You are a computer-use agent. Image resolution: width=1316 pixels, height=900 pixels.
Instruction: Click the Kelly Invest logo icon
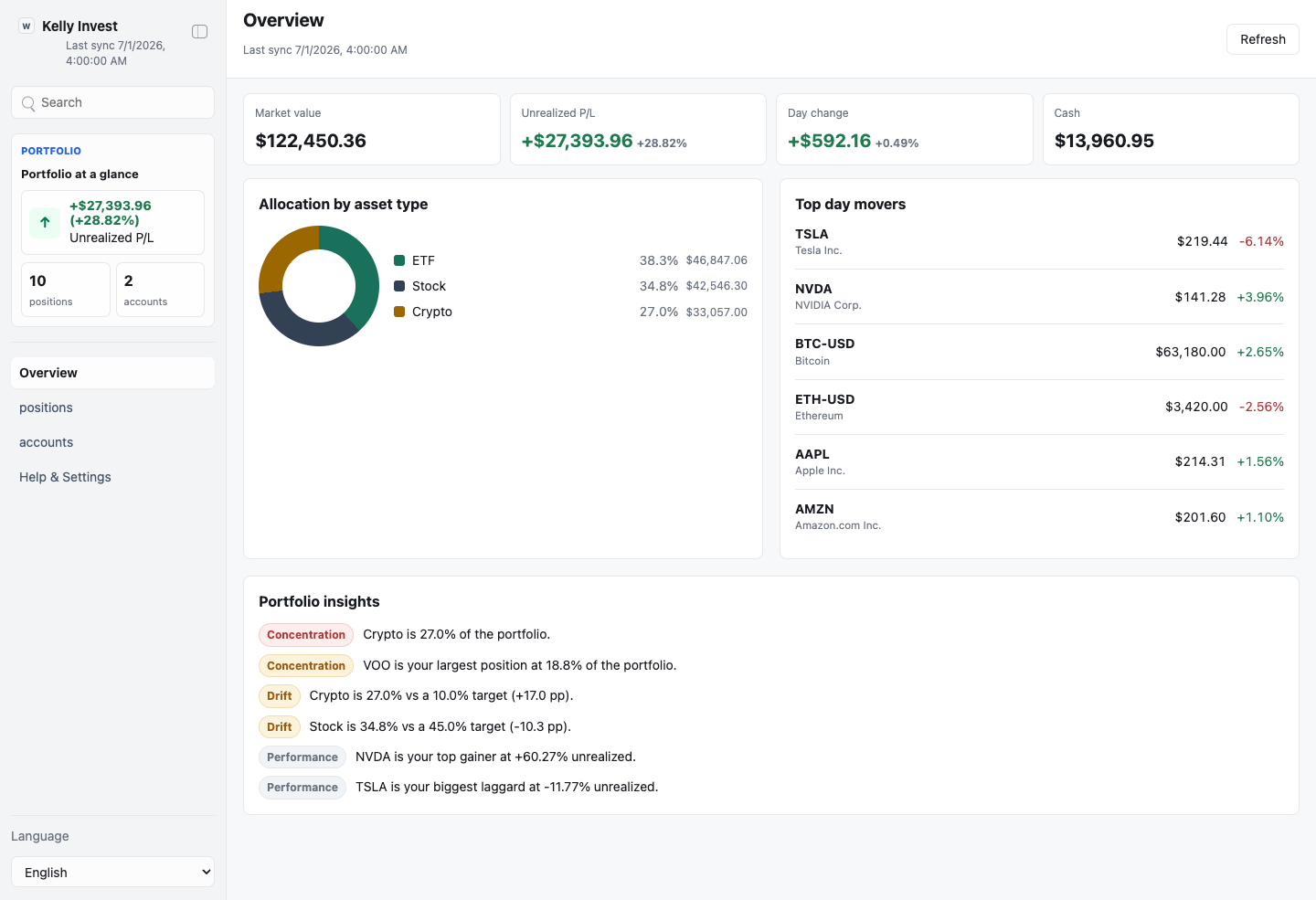[x=27, y=26]
